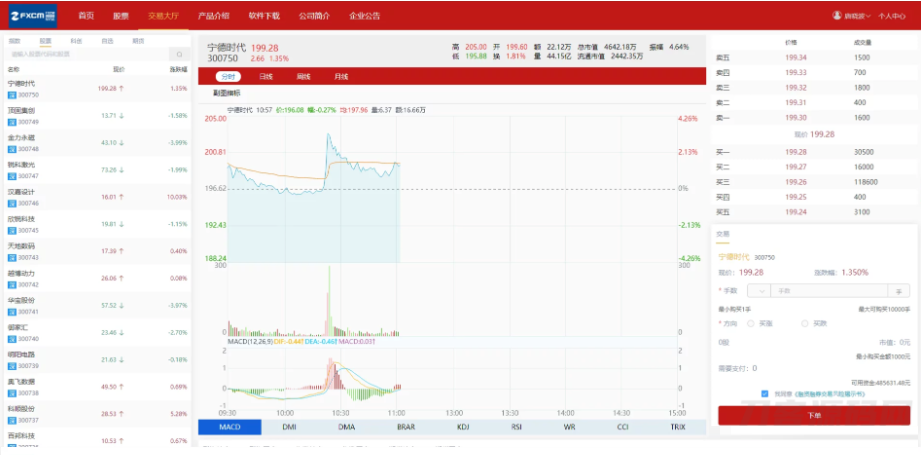Screen dimensions: 924x455
Task: Click the exchange badge beside code 300747
Action: [x=12, y=176]
